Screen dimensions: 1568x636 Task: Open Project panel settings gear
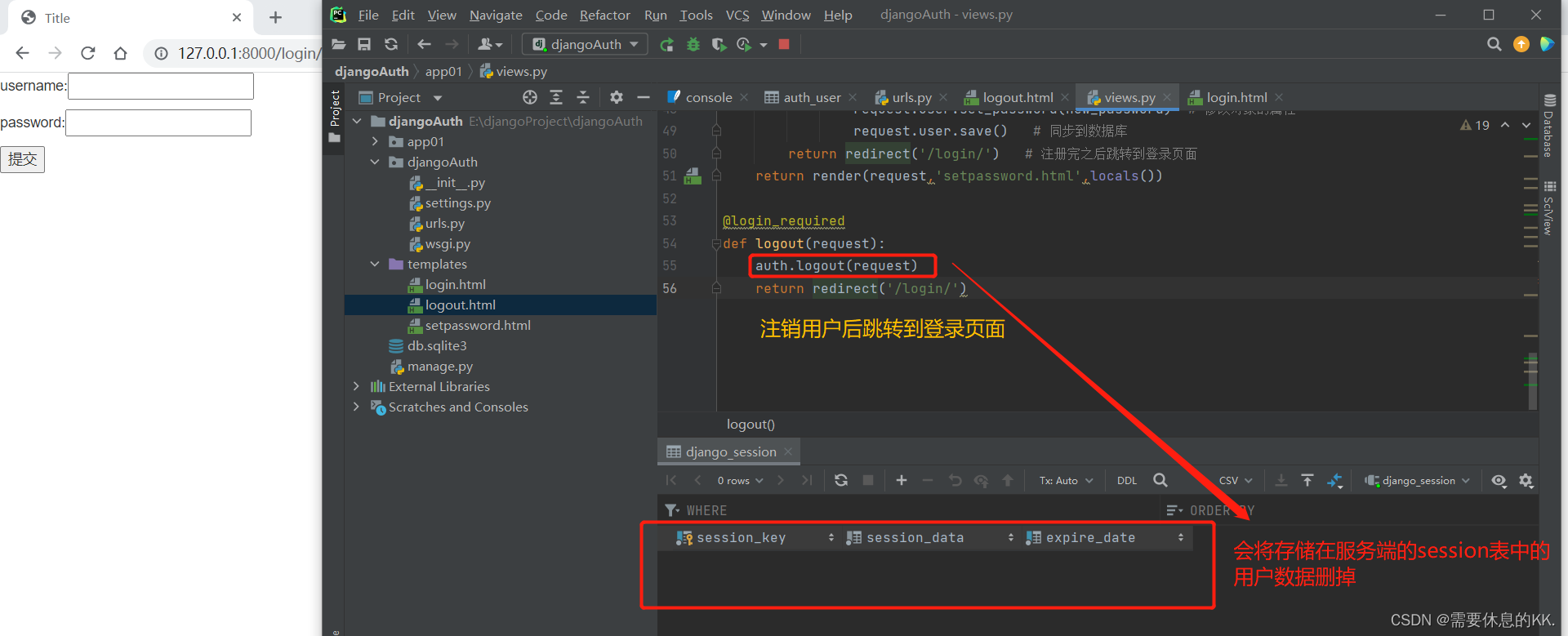point(617,97)
